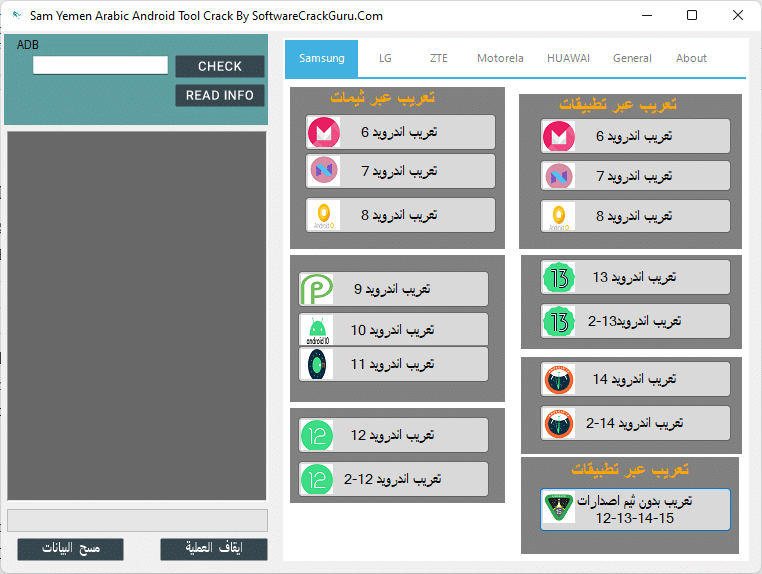This screenshot has height=574, width=762.
Task: Click the Android 12 icon in the '12' row
Action: coord(317,435)
